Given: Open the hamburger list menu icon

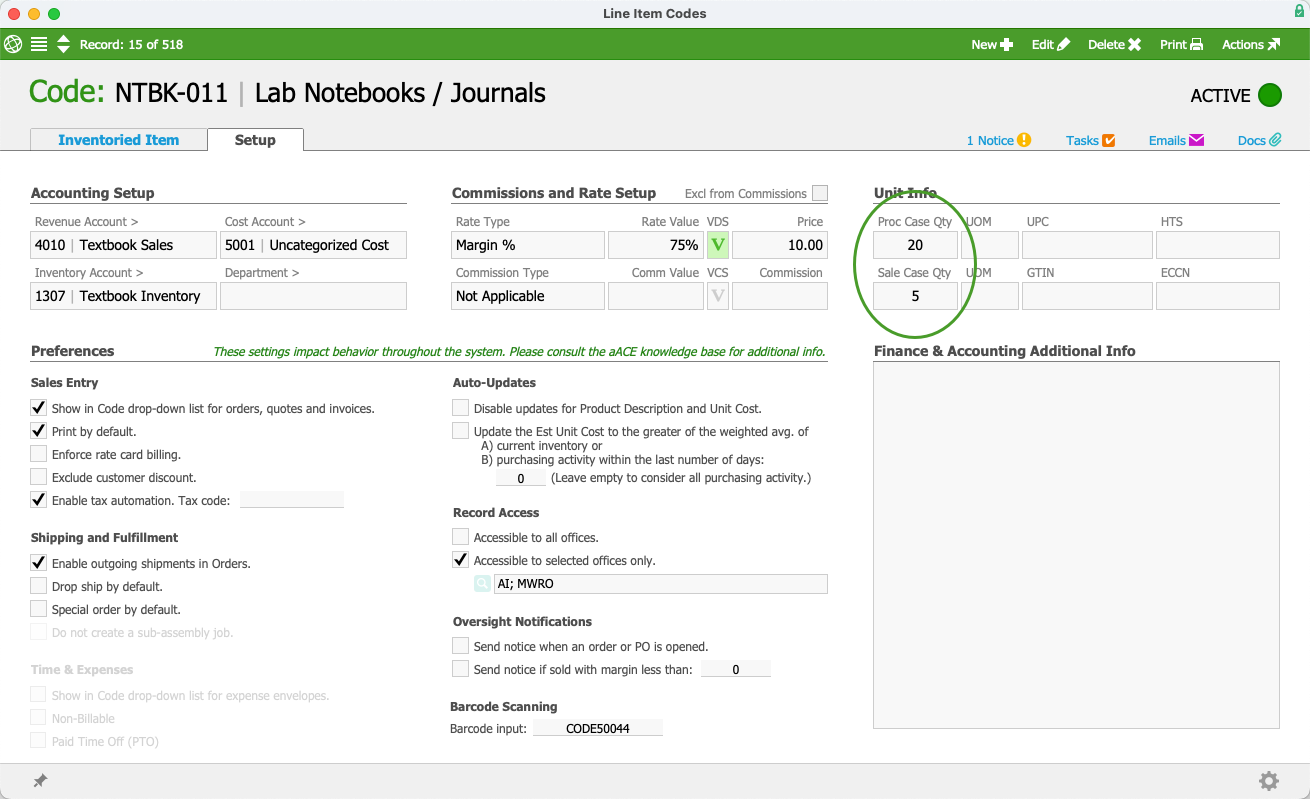Looking at the screenshot, I should 39,44.
